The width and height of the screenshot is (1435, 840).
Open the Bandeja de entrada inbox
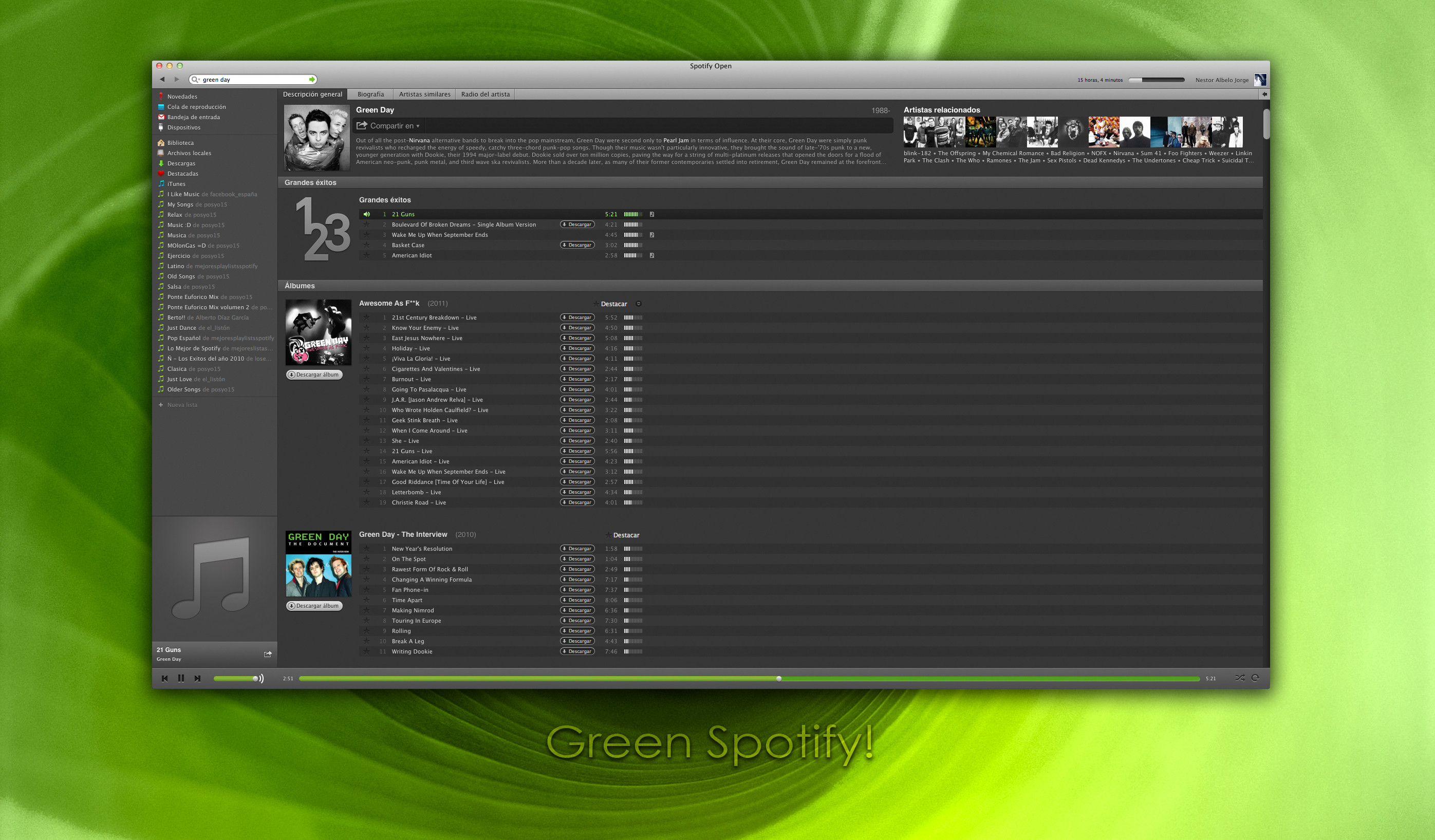coord(193,117)
